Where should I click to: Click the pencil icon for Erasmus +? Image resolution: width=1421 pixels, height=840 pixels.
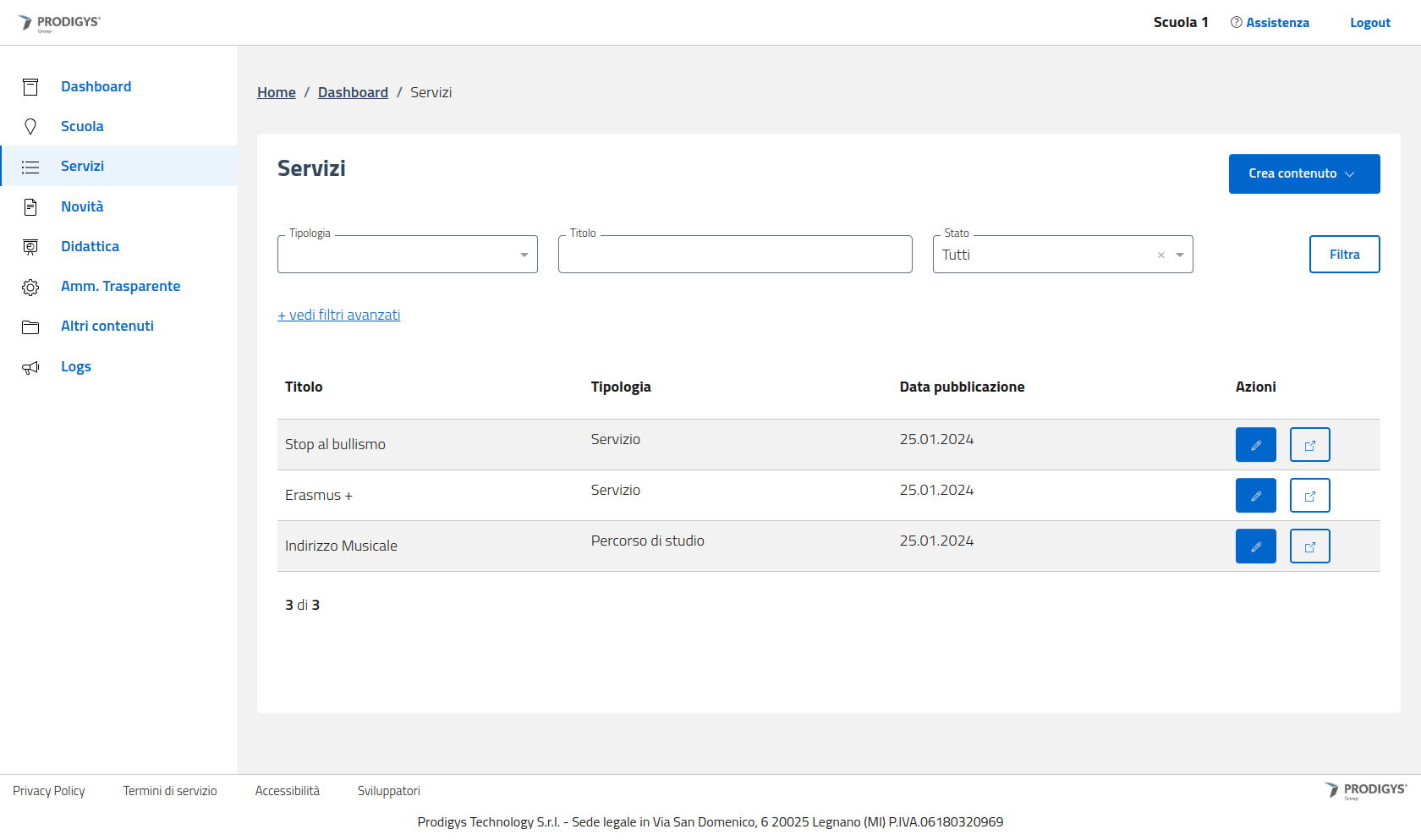coord(1255,496)
